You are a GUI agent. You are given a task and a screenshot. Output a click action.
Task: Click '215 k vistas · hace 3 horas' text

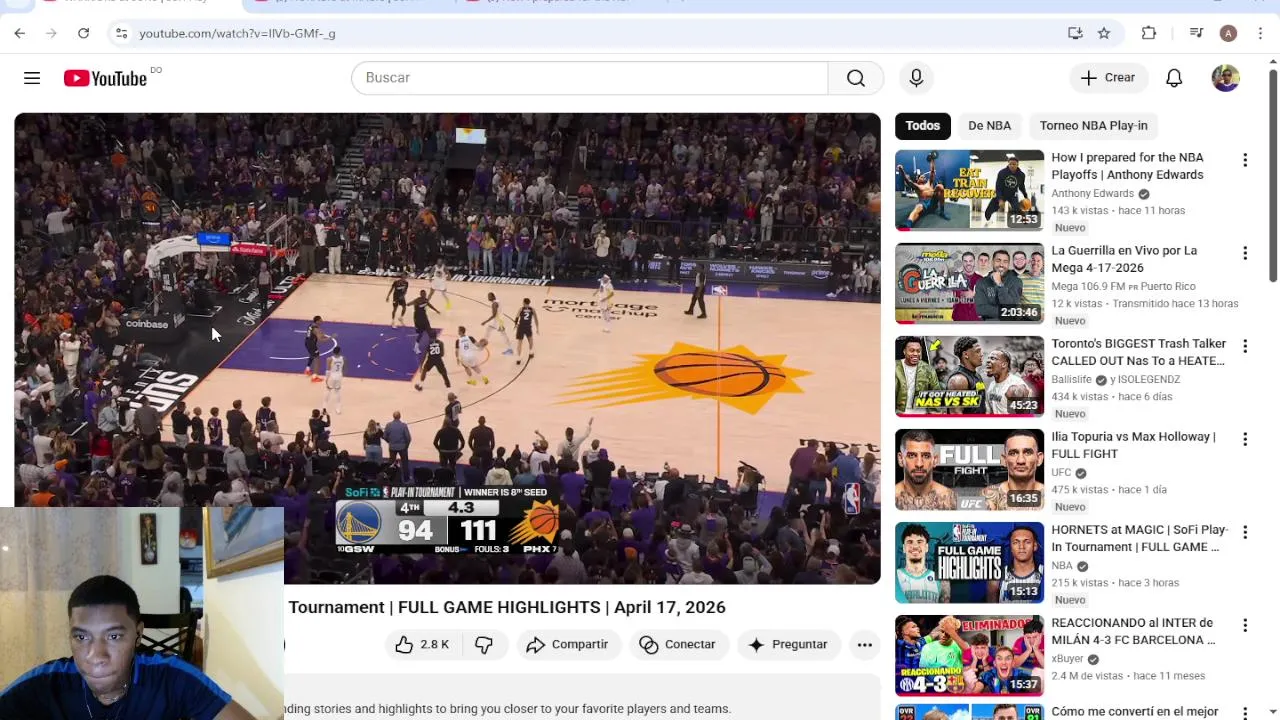(x=1115, y=583)
